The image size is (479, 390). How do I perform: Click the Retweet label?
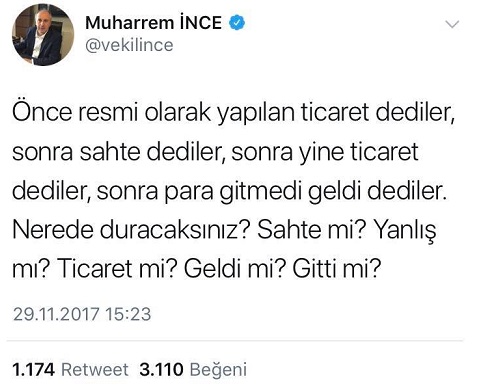click(95, 369)
